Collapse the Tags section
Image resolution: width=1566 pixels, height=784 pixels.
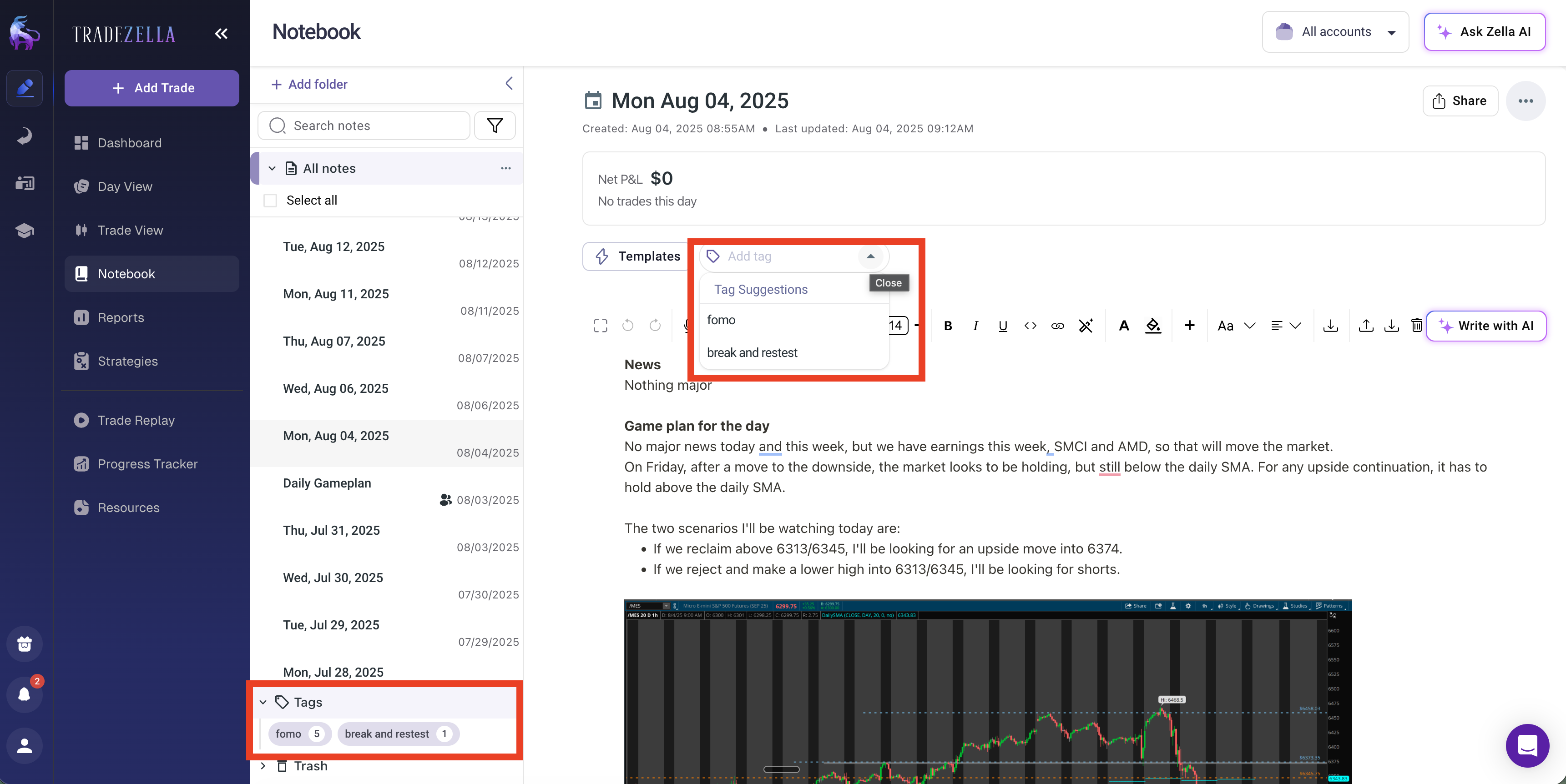(263, 702)
